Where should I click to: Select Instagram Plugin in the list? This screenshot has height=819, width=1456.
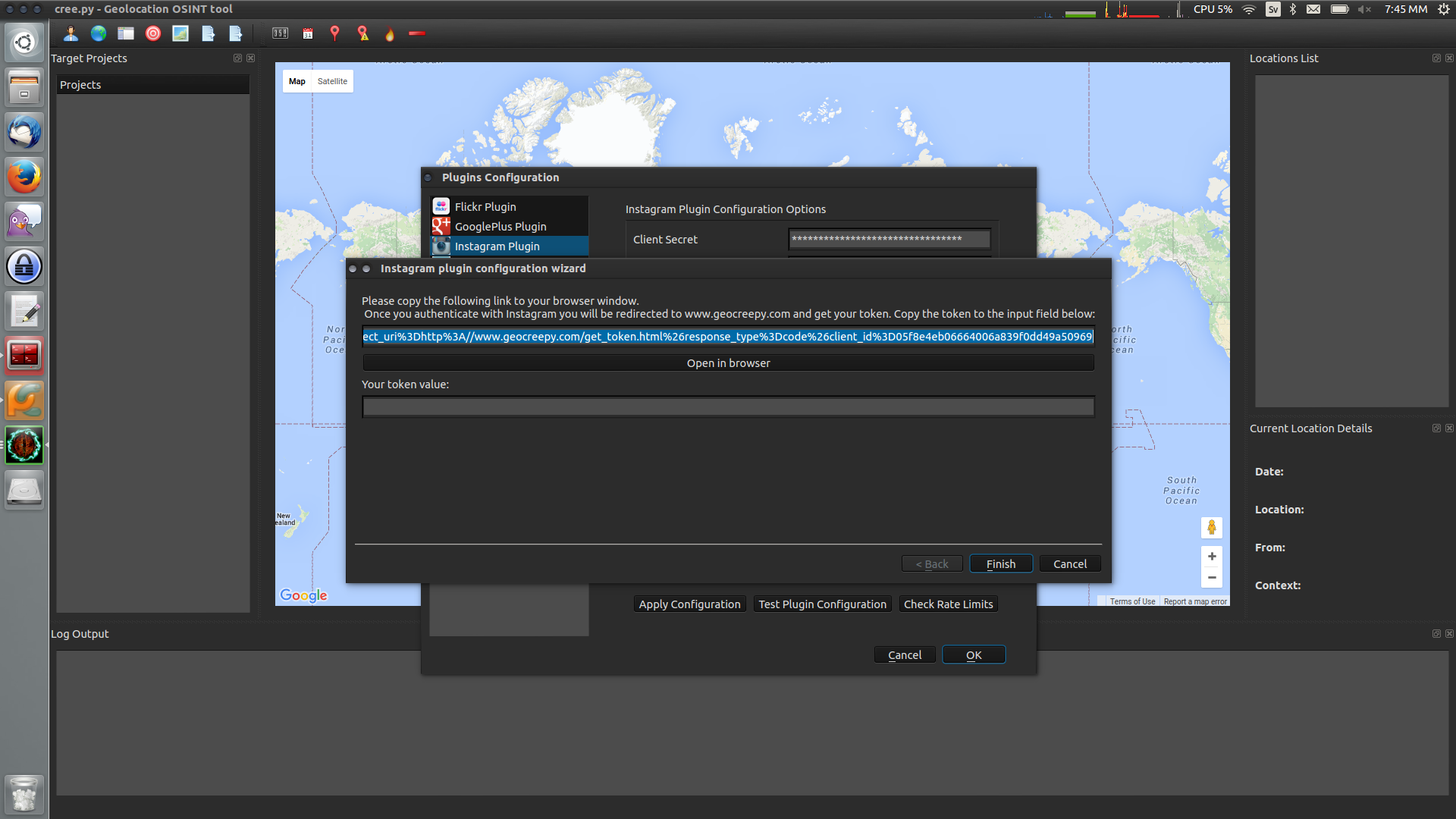pos(509,246)
